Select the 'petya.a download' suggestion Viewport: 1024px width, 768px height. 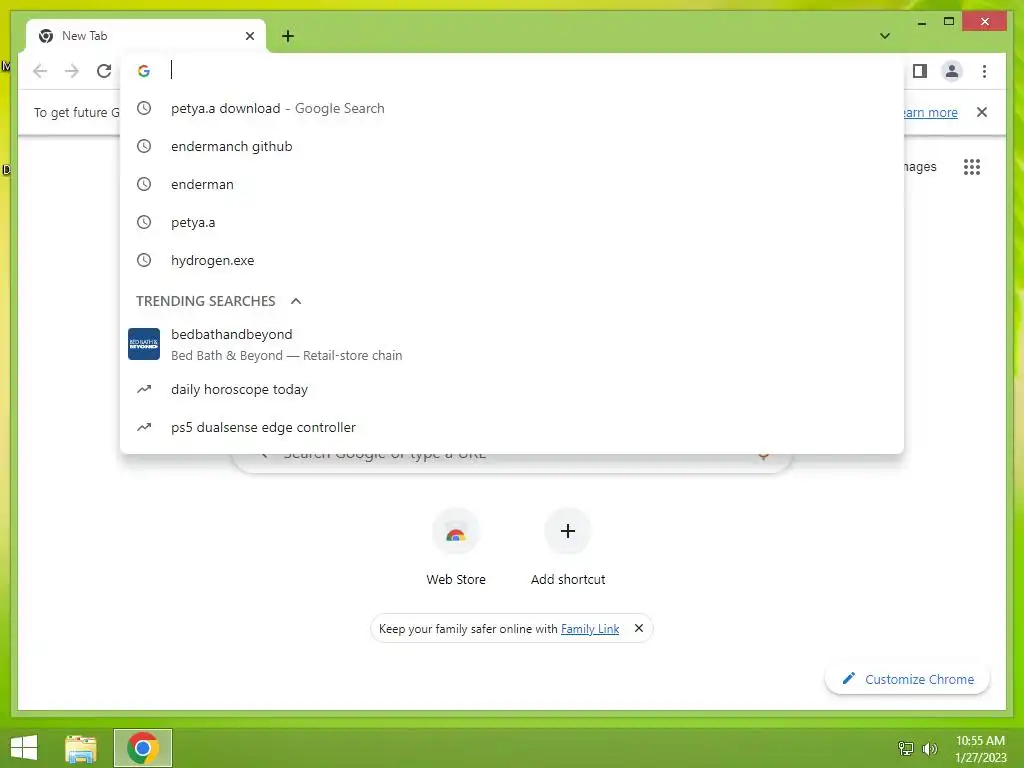[512, 108]
